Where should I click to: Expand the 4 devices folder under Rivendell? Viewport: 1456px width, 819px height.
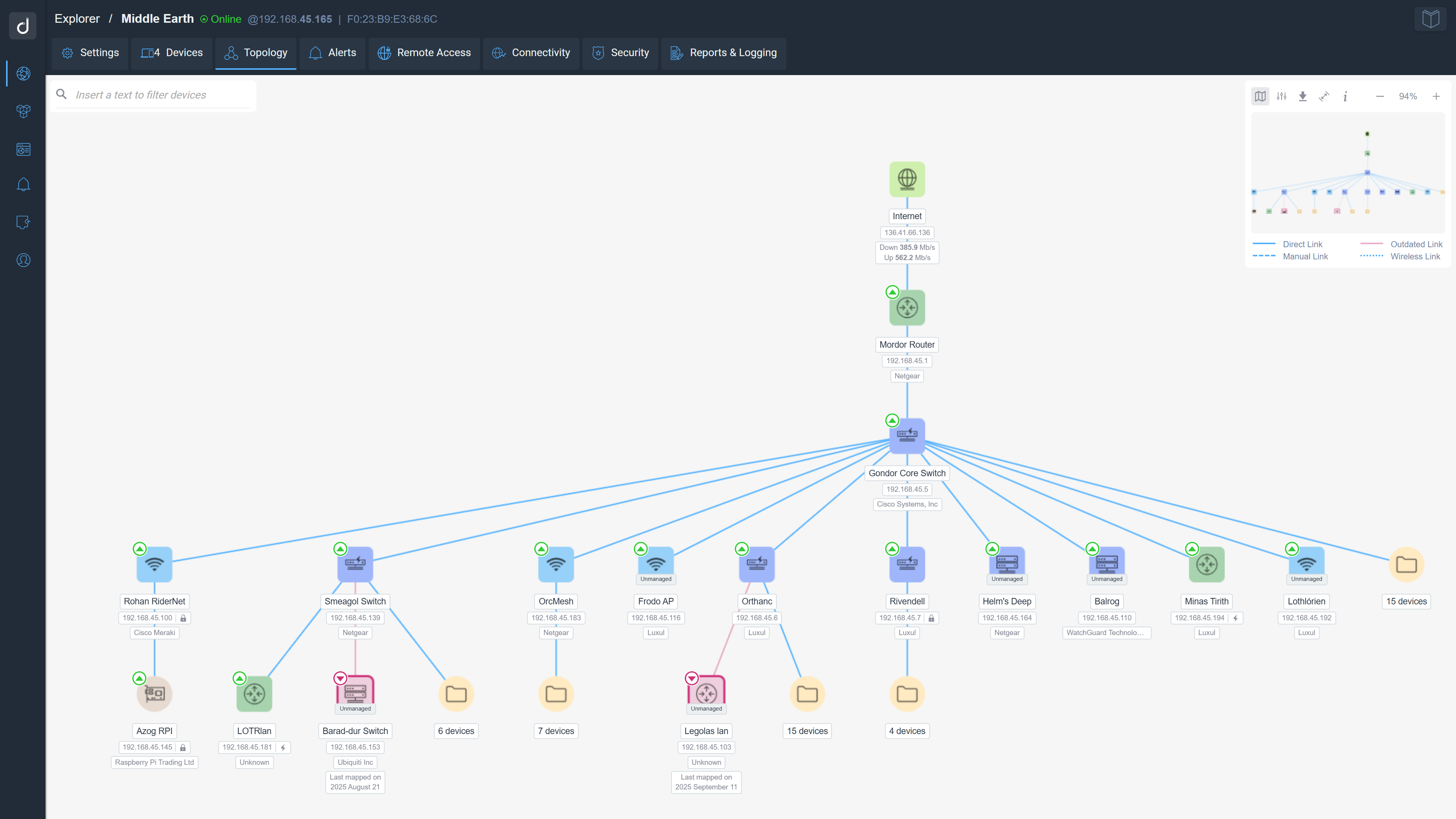[x=907, y=693]
